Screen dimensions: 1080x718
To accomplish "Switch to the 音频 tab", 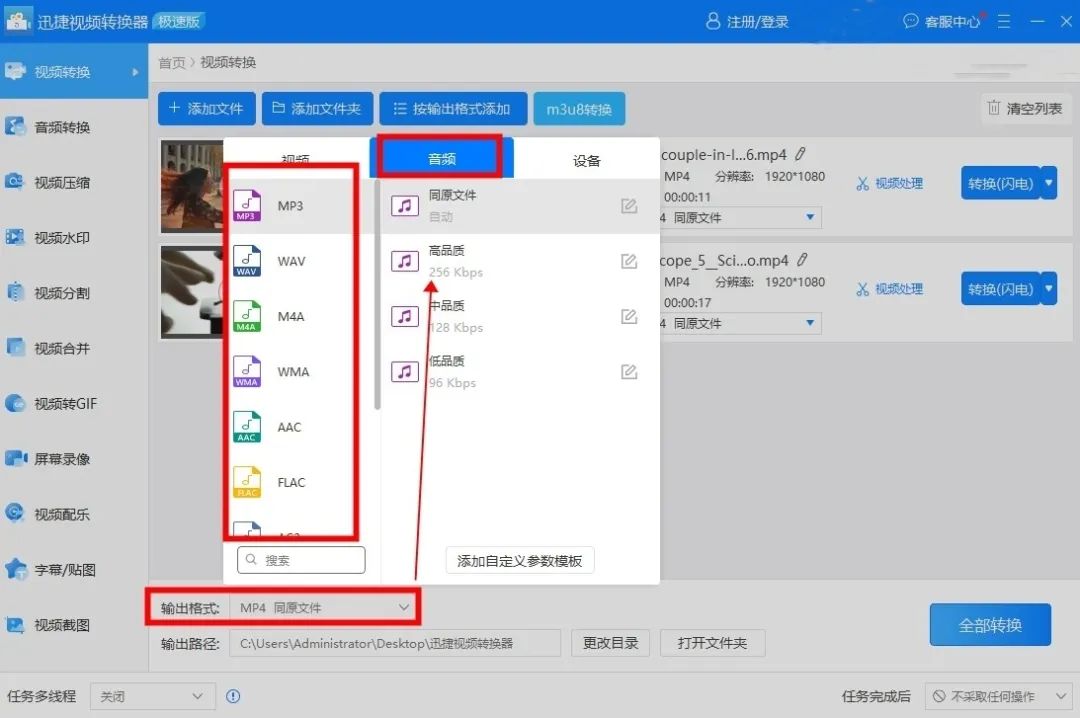I will tap(441, 158).
